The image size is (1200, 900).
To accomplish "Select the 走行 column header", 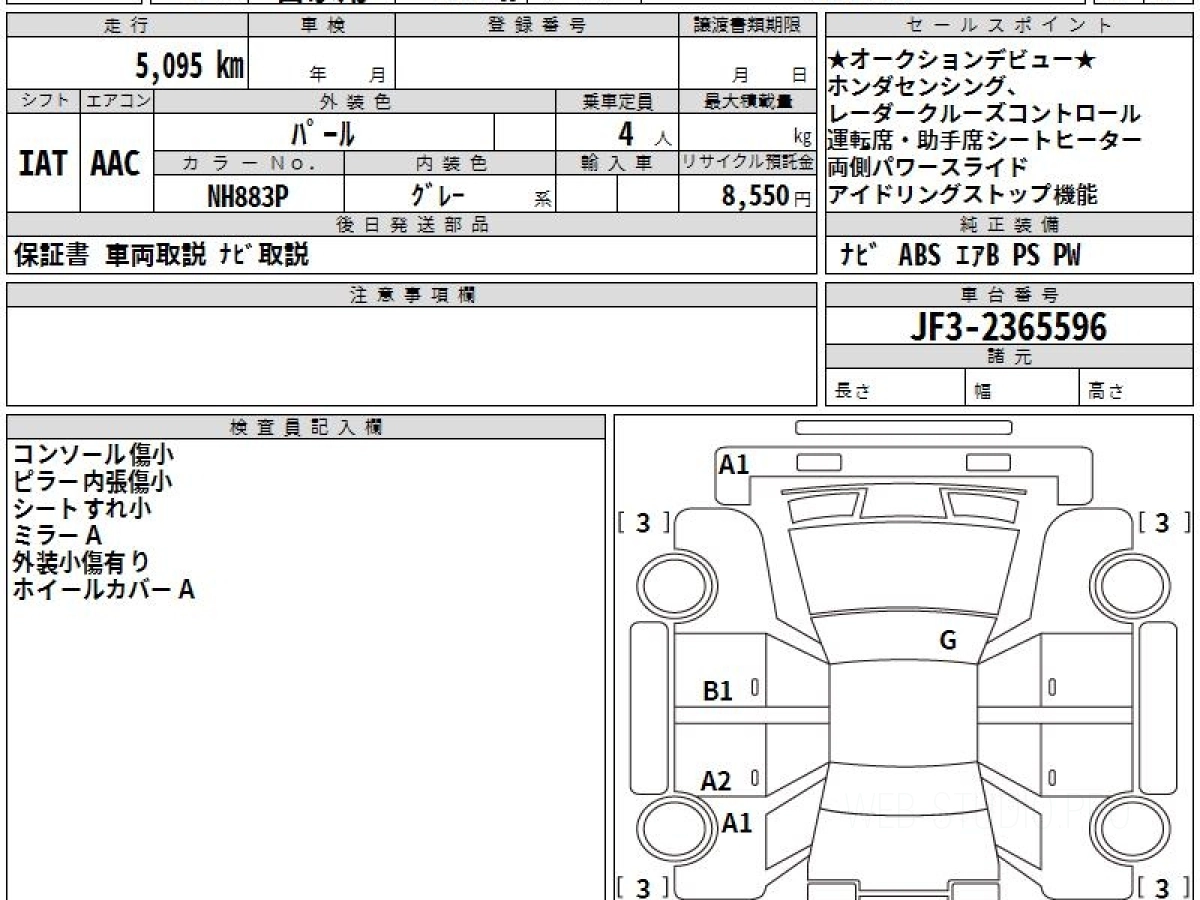I will (127, 26).
